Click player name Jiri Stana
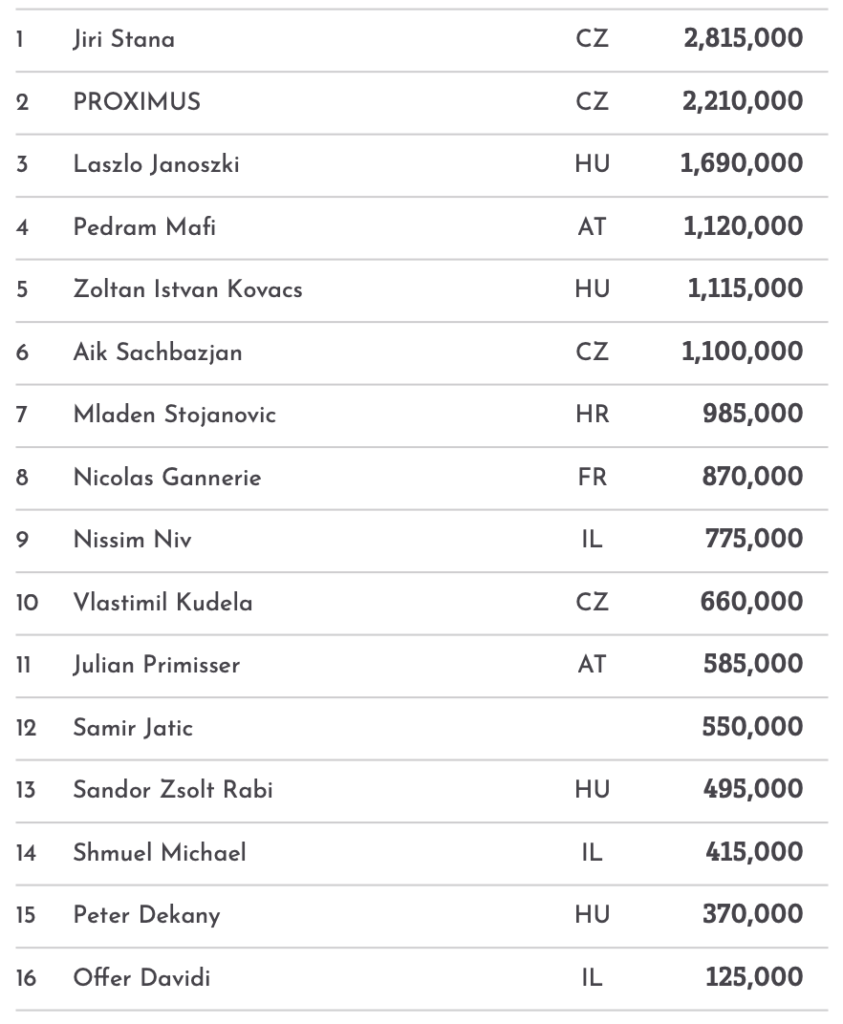This screenshot has height=1024, width=843. [124, 40]
